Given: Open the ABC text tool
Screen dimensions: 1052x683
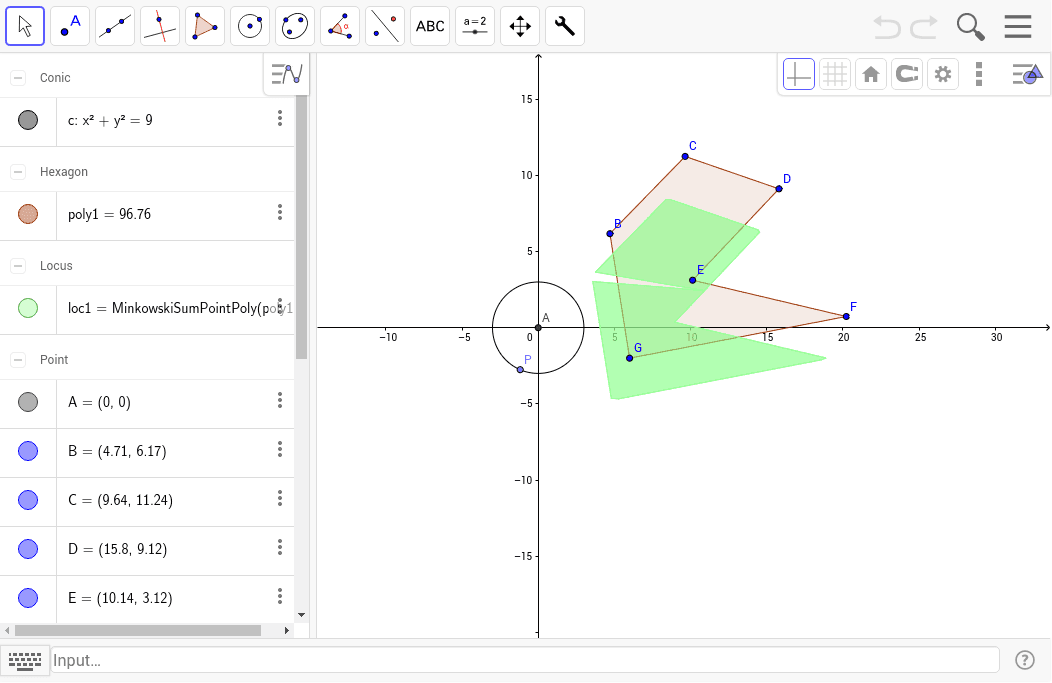Looking at the screenshot, I should [x=429, y=25].
